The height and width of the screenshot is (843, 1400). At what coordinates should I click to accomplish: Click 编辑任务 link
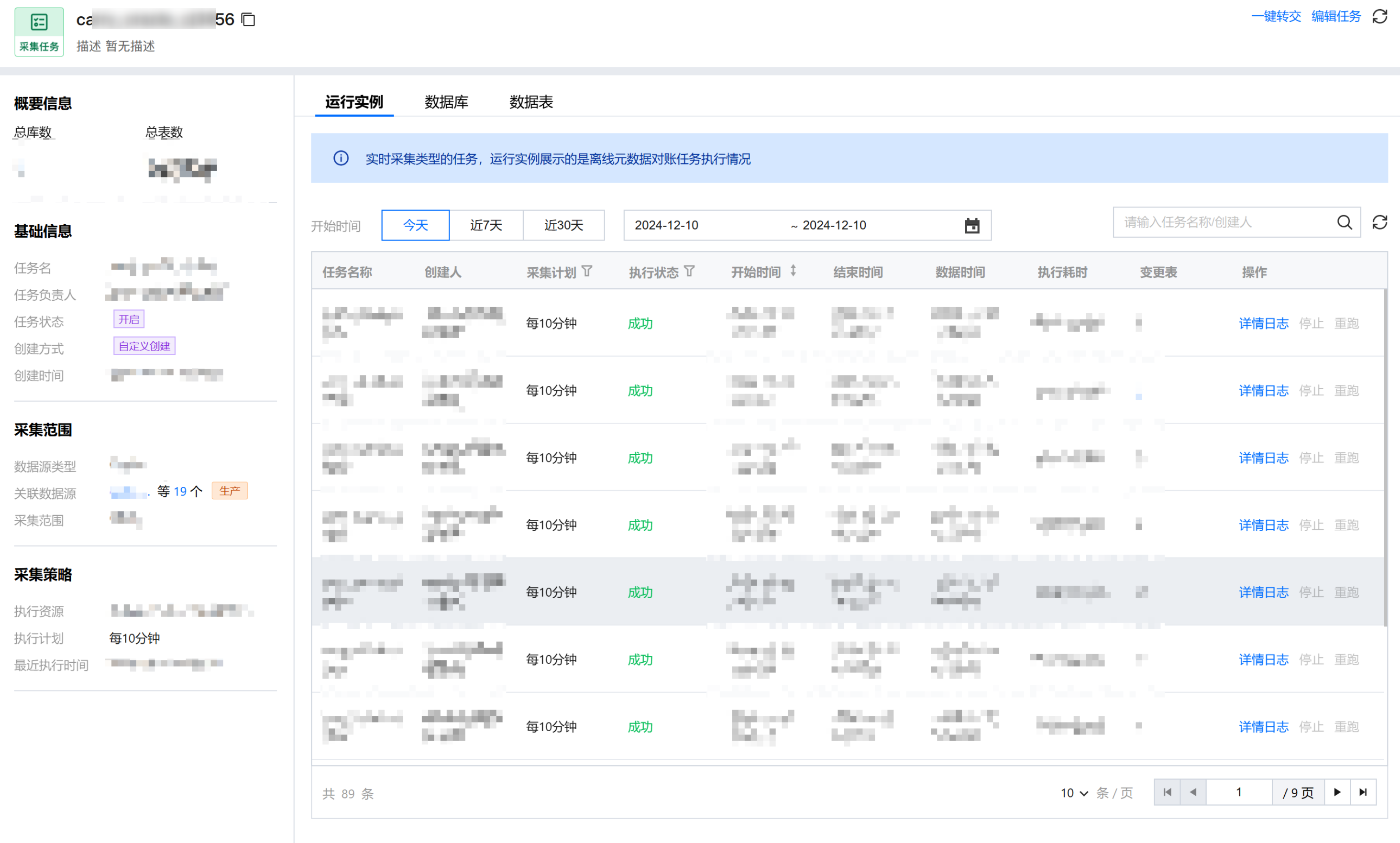point(1336,16)
